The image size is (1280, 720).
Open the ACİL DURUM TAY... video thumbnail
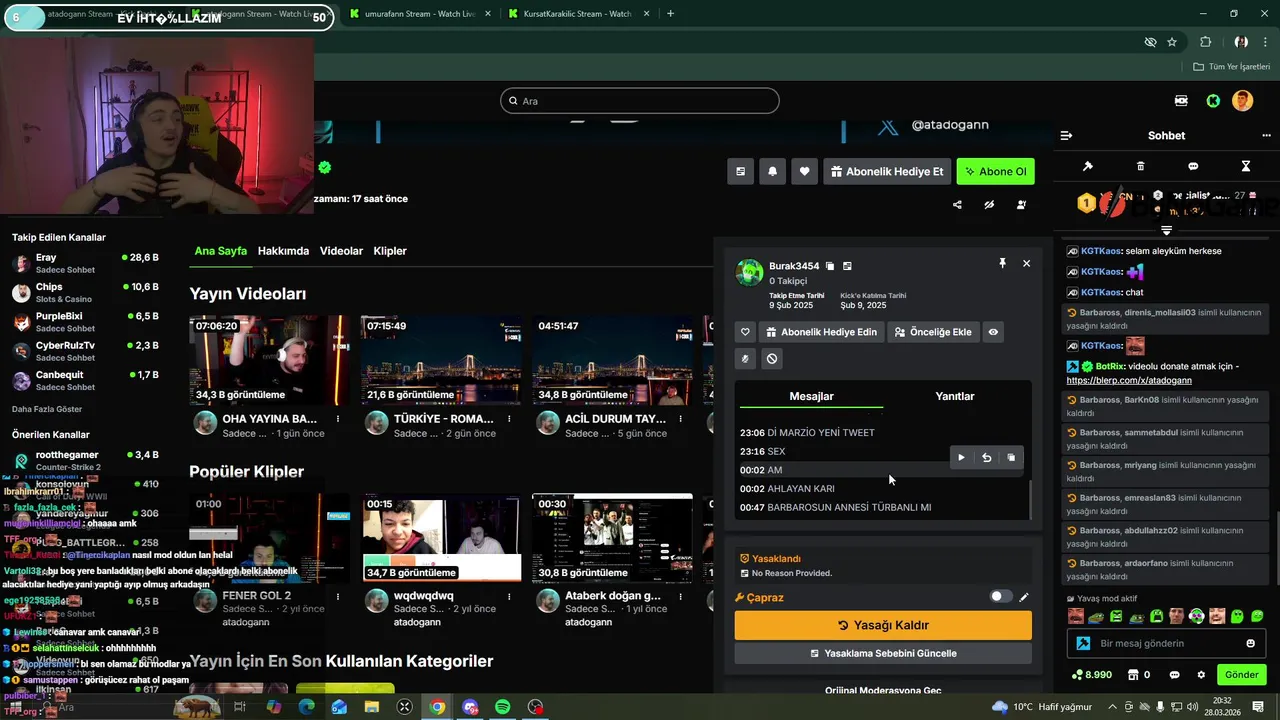point(613,361)
